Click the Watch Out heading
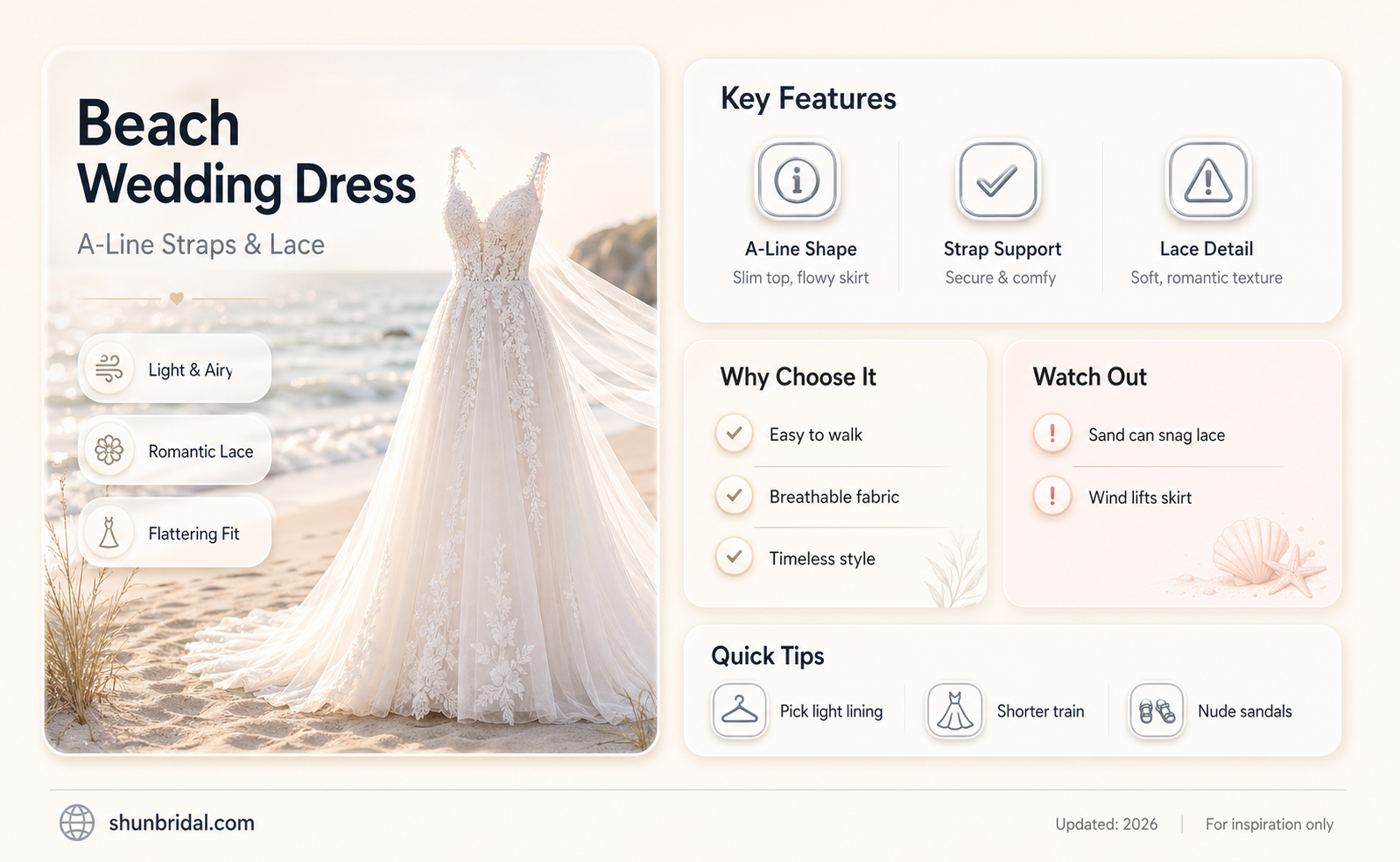The image size is (1400, 862). (1089, 377)
